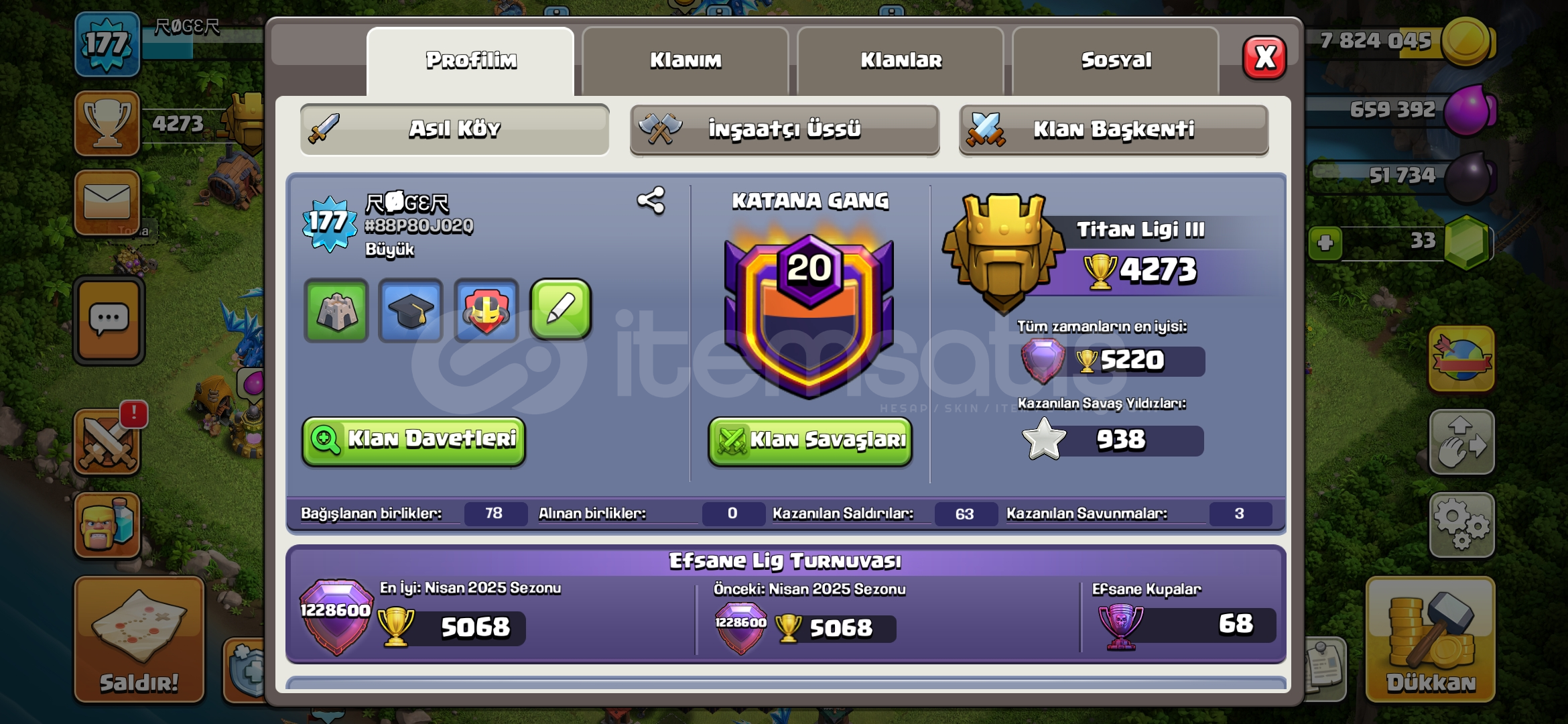The width and height of the screenshot is (1568, 724).
Task: Select the hero helmet badge icon
Action: (x=486, y=310)
